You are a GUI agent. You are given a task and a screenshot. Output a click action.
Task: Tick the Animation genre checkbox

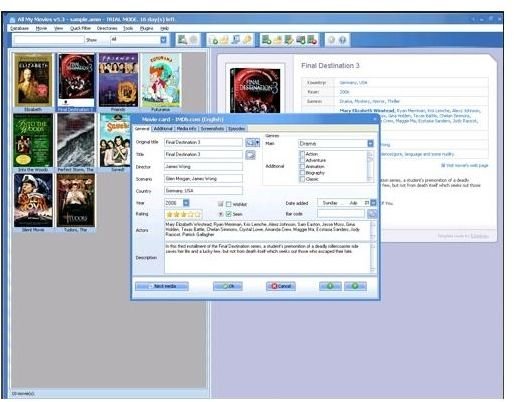302,166
